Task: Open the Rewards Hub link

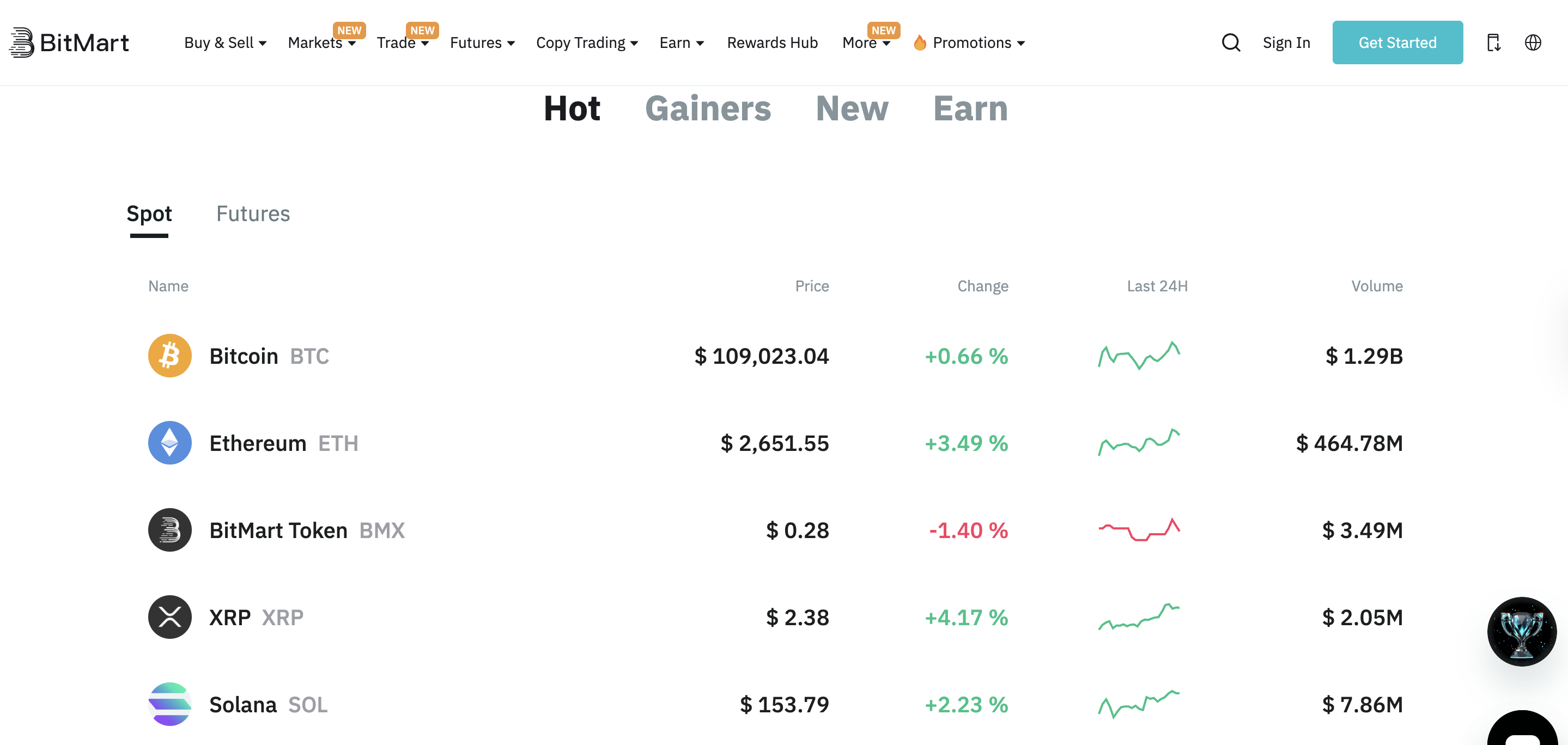Action: [772, 42]
